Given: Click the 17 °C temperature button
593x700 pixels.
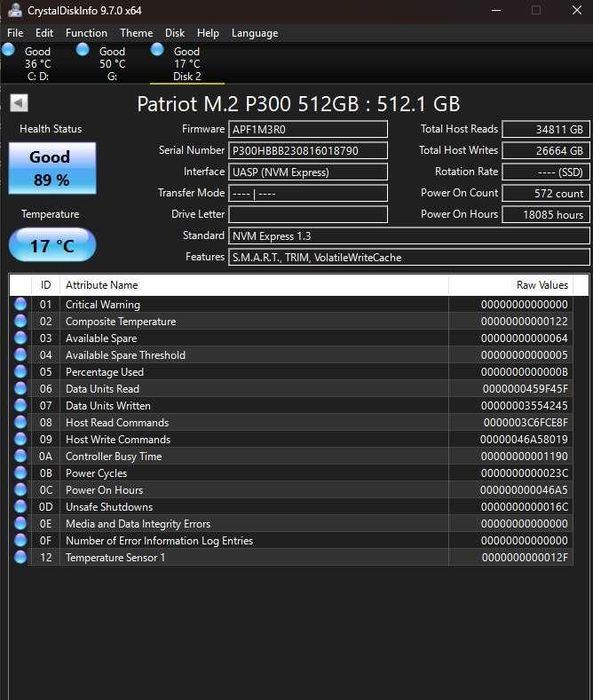Looking at the screenshot, I should (52, 245).
